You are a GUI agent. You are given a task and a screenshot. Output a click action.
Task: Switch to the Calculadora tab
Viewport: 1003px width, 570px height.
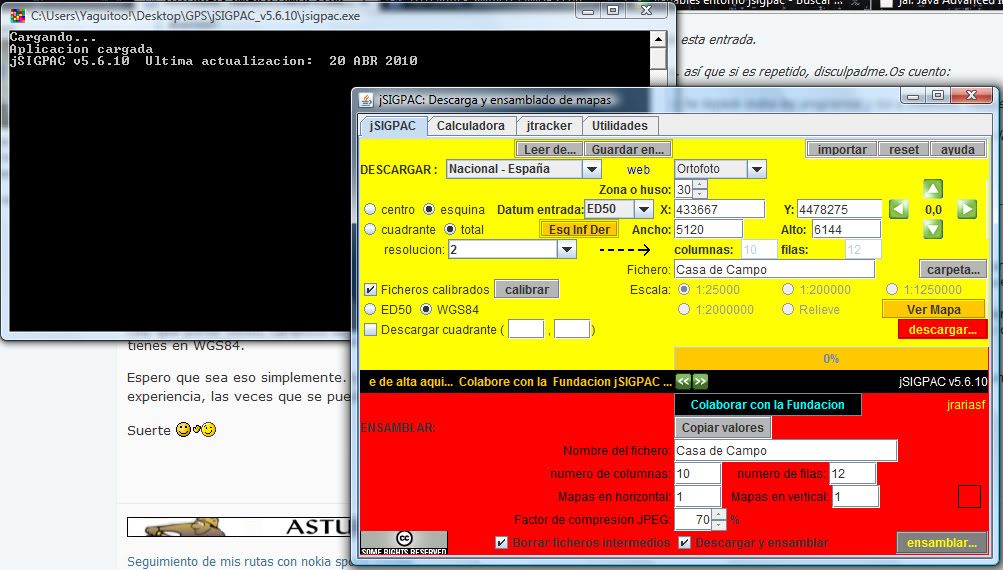click(471, 125)
